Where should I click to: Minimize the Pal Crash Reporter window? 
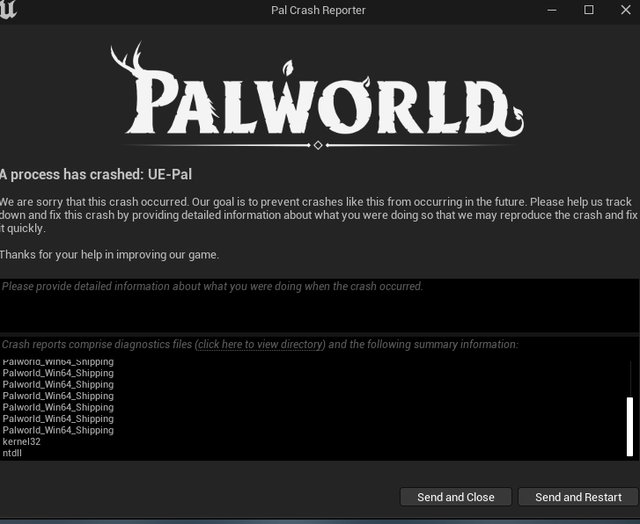pos(552,10)
